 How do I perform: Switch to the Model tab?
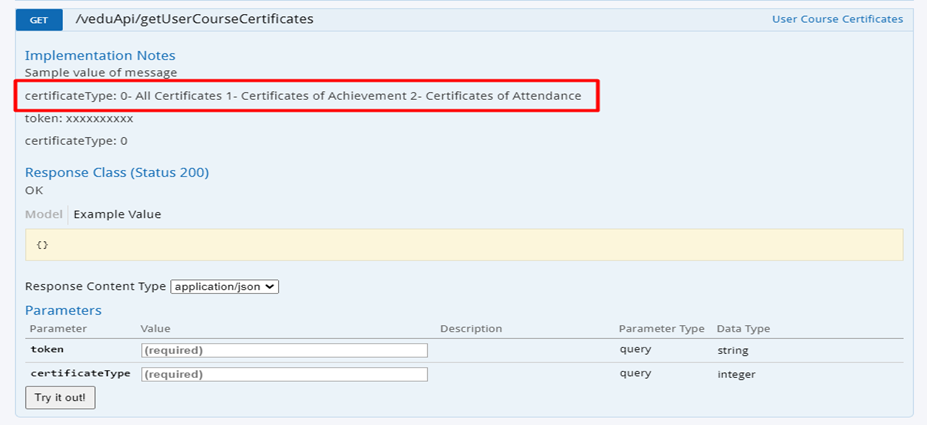tap(44, 214)
